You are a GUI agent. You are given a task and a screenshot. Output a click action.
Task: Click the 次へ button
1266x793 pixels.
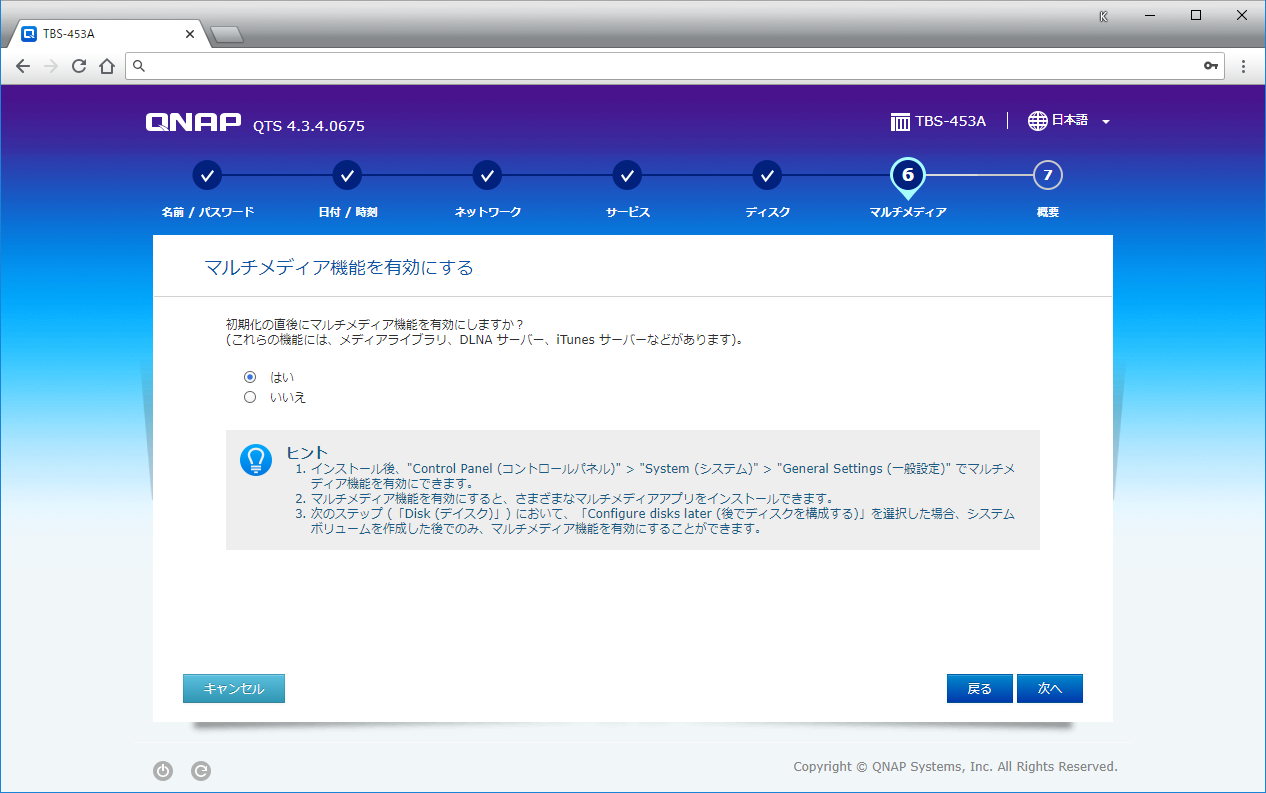click(x=1049, y=688)
